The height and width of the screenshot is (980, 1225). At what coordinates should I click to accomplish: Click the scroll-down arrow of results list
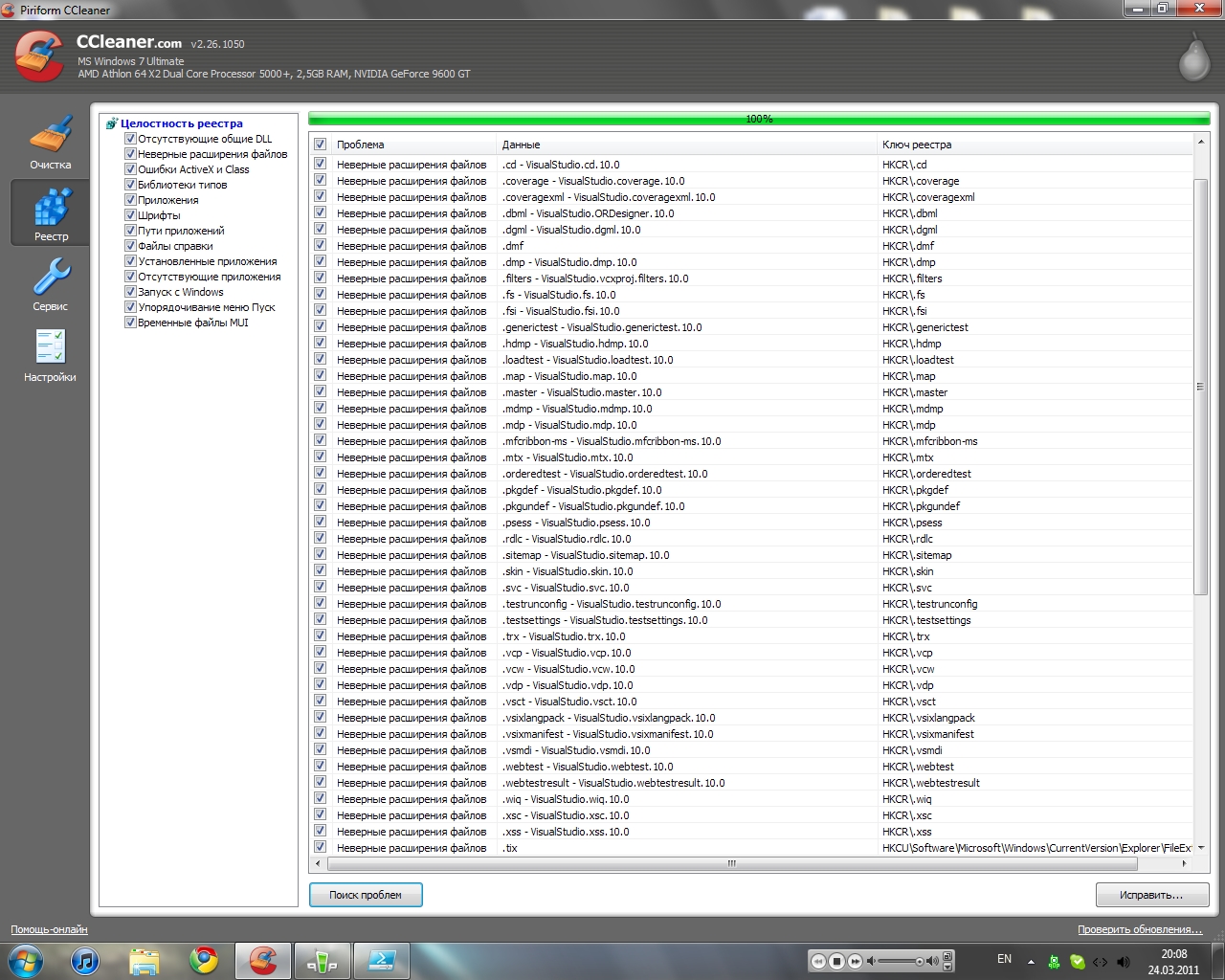coord(1200,848)
